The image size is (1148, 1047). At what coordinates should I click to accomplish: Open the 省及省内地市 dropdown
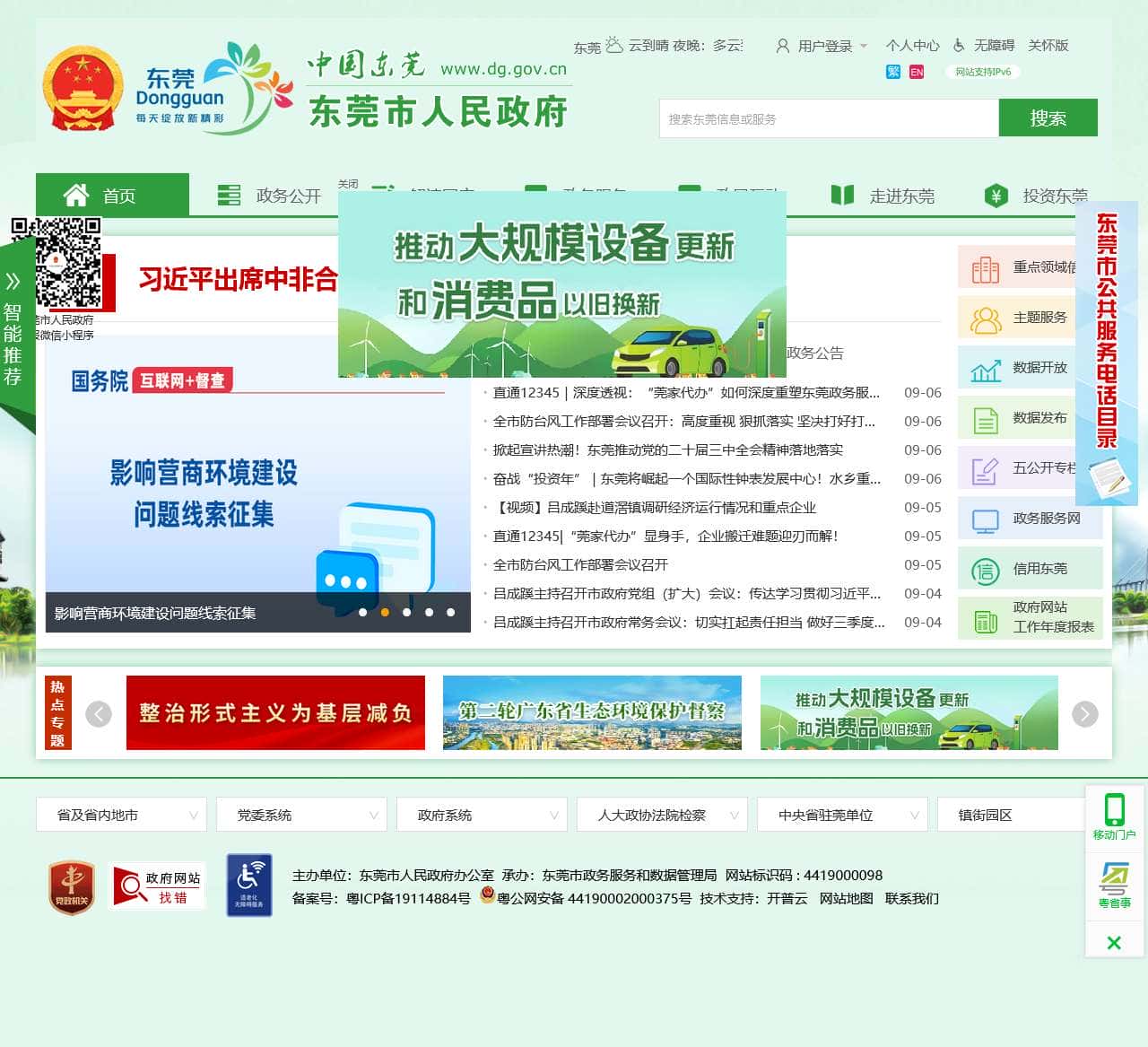pyautogui.click(x=120, y=815)
